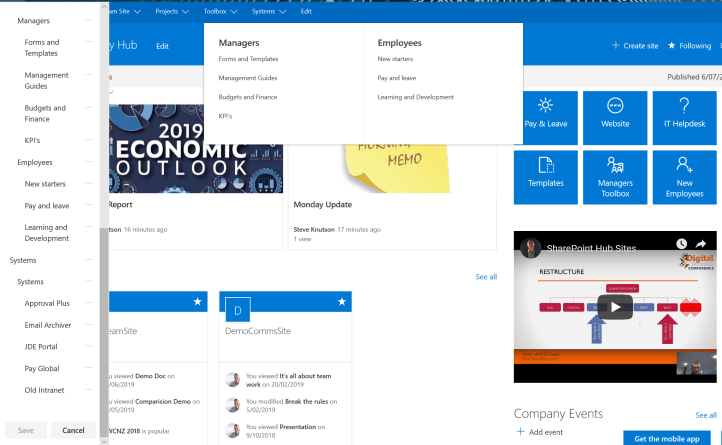This screenshot has width=722, height=445.
Task: Play the SharePoint Hub Sites video
Action: pos(614,306)
